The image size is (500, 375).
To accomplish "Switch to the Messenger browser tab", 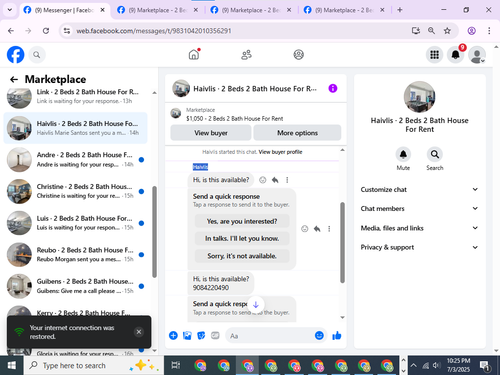I will 64,10.
